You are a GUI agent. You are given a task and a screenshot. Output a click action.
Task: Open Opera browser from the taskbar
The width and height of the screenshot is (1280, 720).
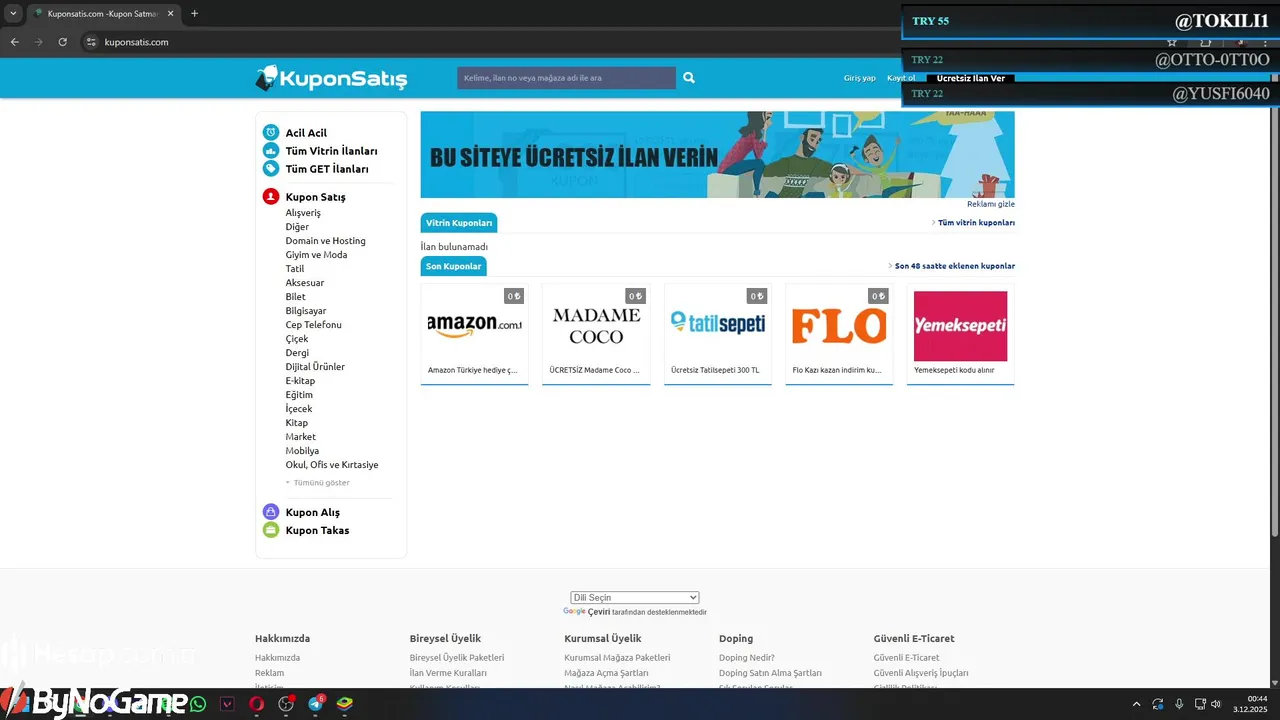[257, 704]
